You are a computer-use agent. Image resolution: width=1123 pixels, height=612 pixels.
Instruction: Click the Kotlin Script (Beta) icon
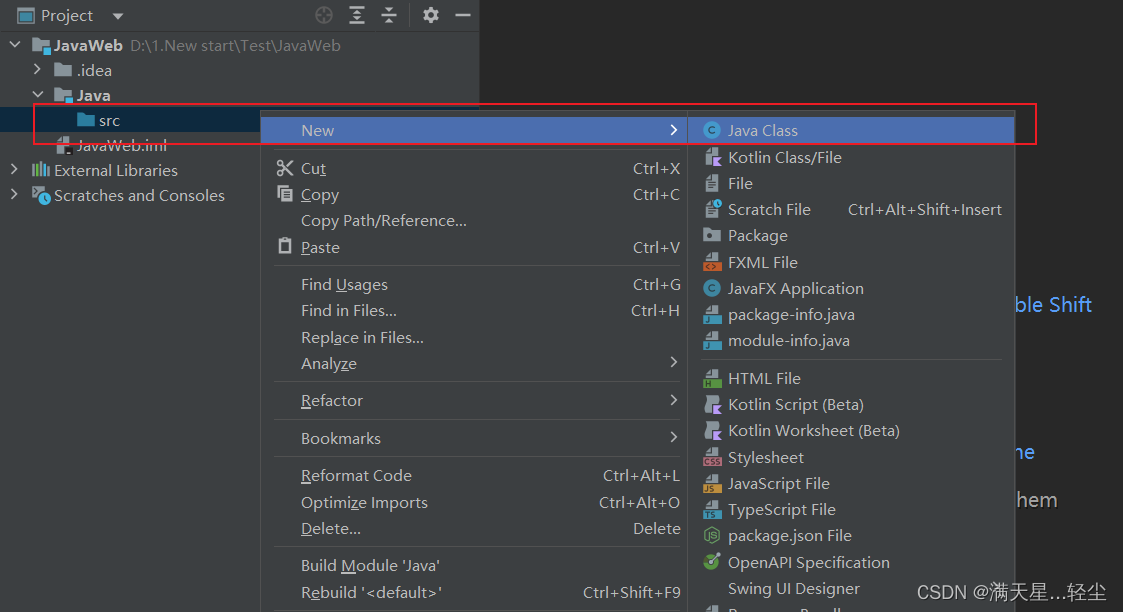[x=712, y=404]
